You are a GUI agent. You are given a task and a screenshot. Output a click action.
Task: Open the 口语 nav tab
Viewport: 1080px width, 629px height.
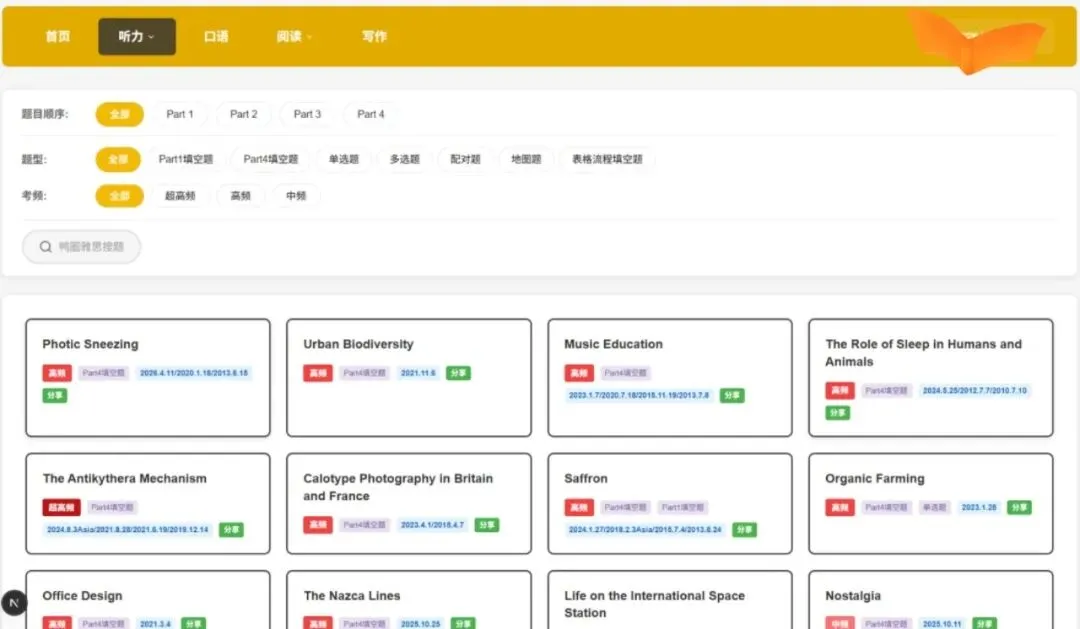tap(216, 37)
